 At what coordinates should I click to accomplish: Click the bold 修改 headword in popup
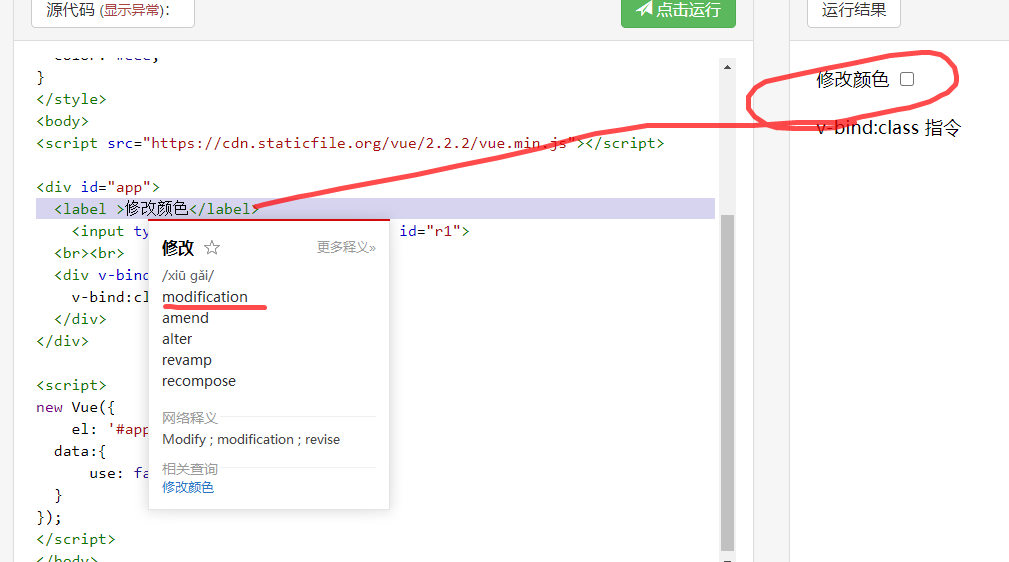(x=178, y=248)
